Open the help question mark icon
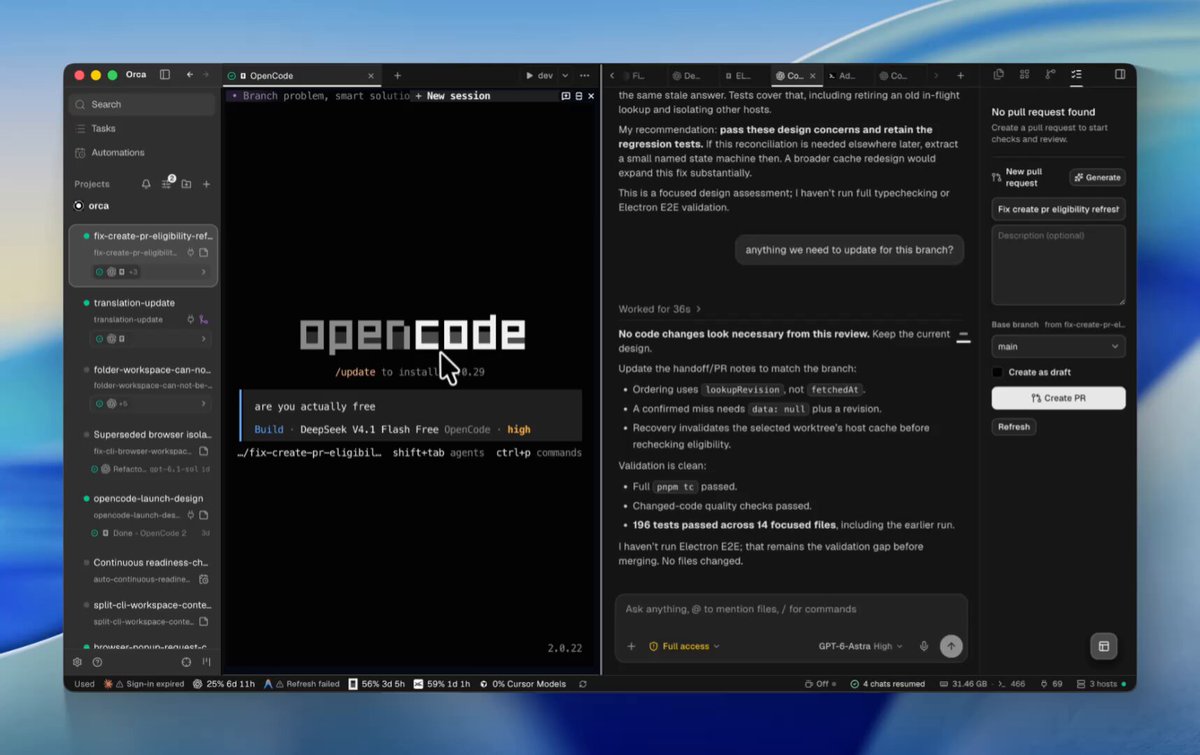 [x=97, y=662]
